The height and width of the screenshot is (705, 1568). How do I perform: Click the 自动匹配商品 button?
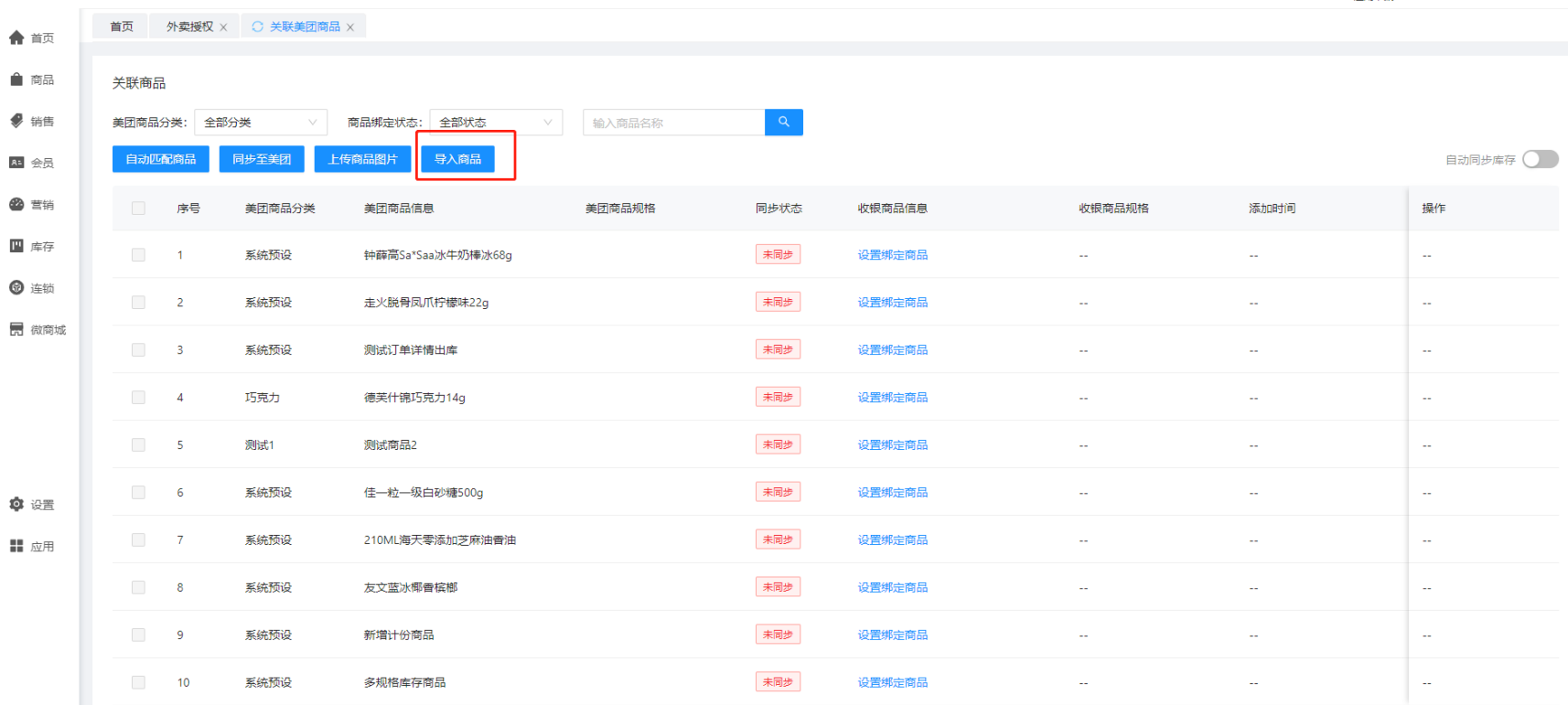(161, 159)
